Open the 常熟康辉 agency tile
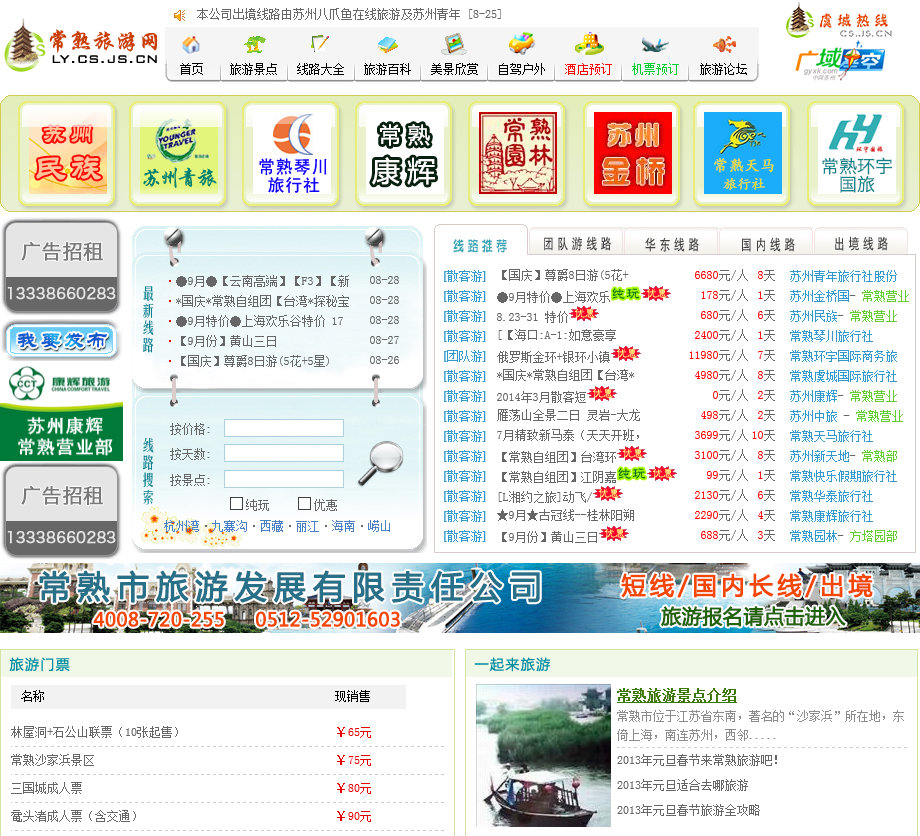 pyautogui.click(x=404, y=154)
